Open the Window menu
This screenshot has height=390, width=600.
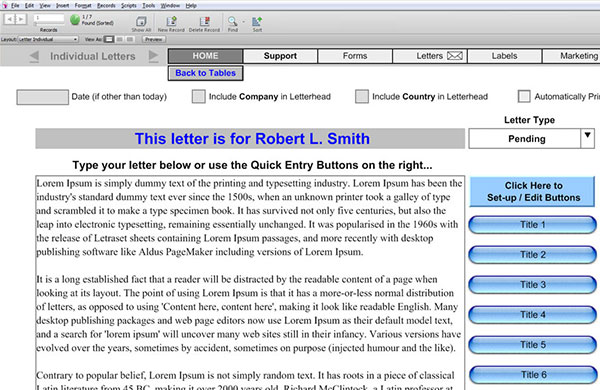(170, 5)
